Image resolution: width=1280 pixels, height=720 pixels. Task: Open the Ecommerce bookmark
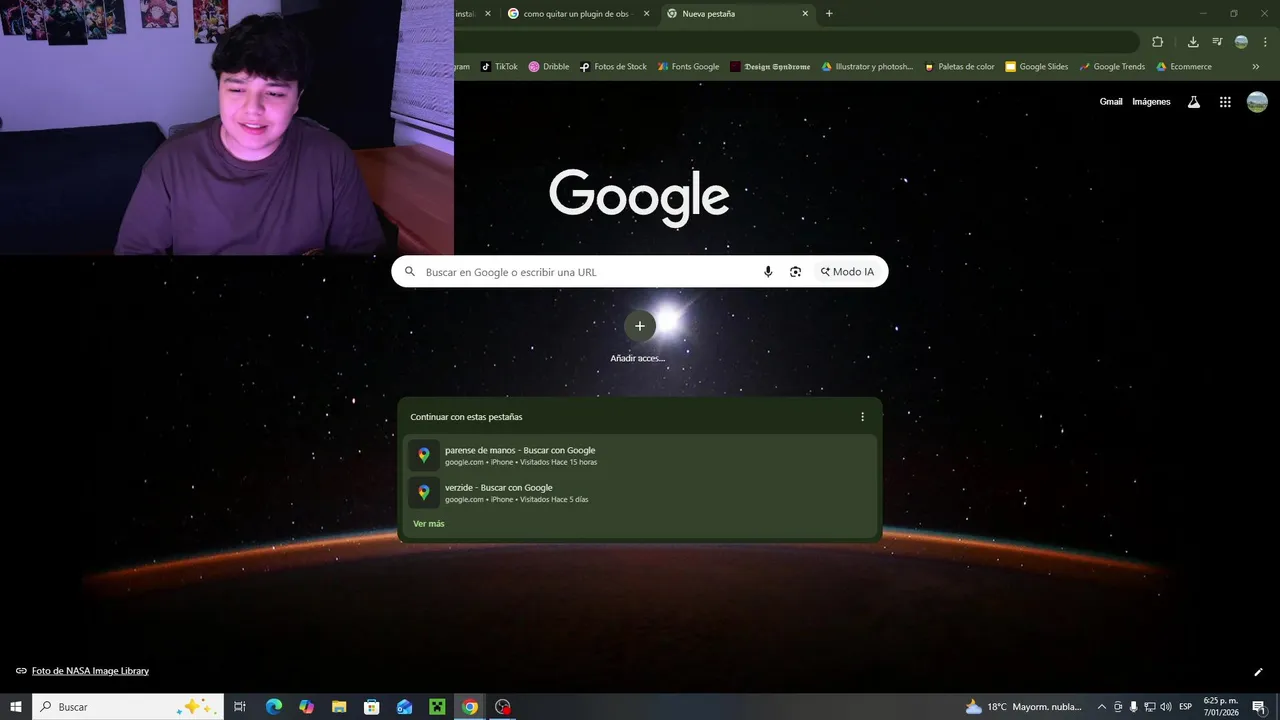(x=1184, y=67)
